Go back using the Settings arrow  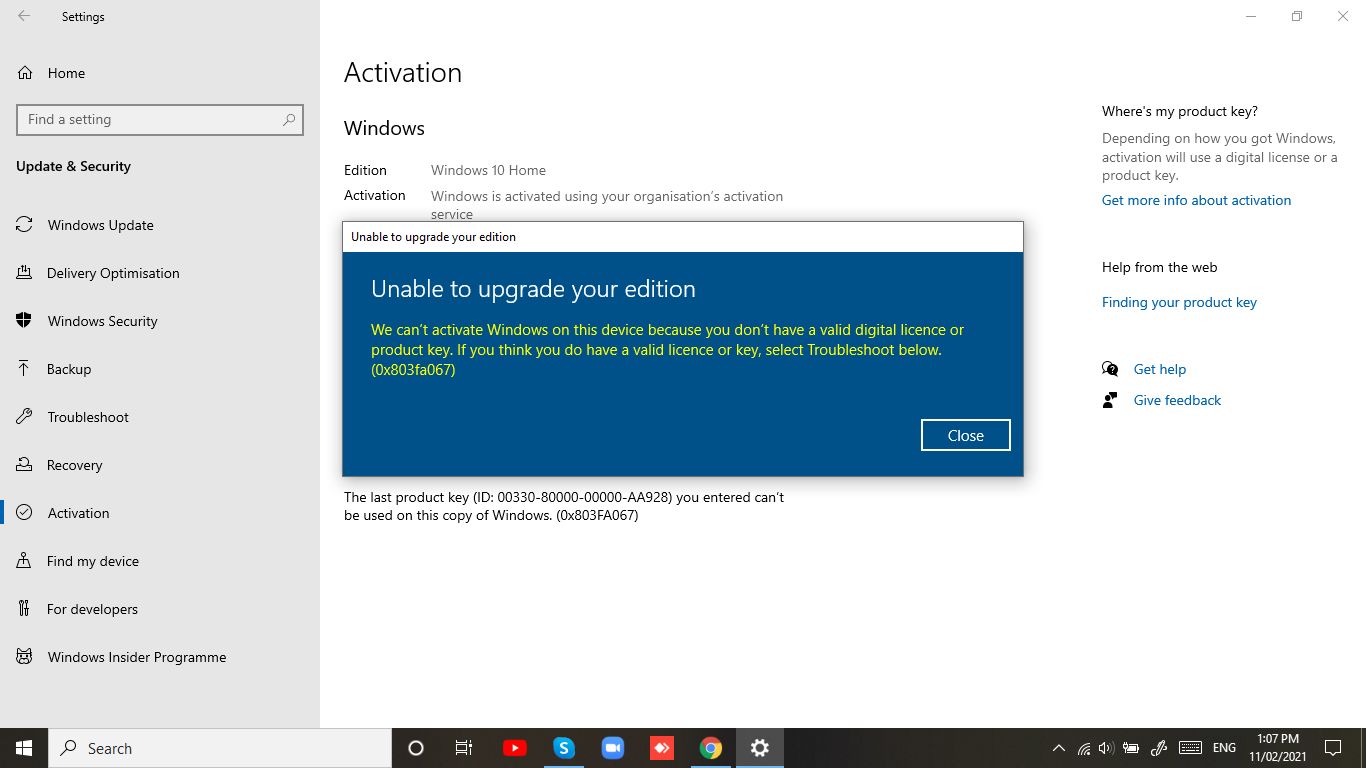point(24,16)
